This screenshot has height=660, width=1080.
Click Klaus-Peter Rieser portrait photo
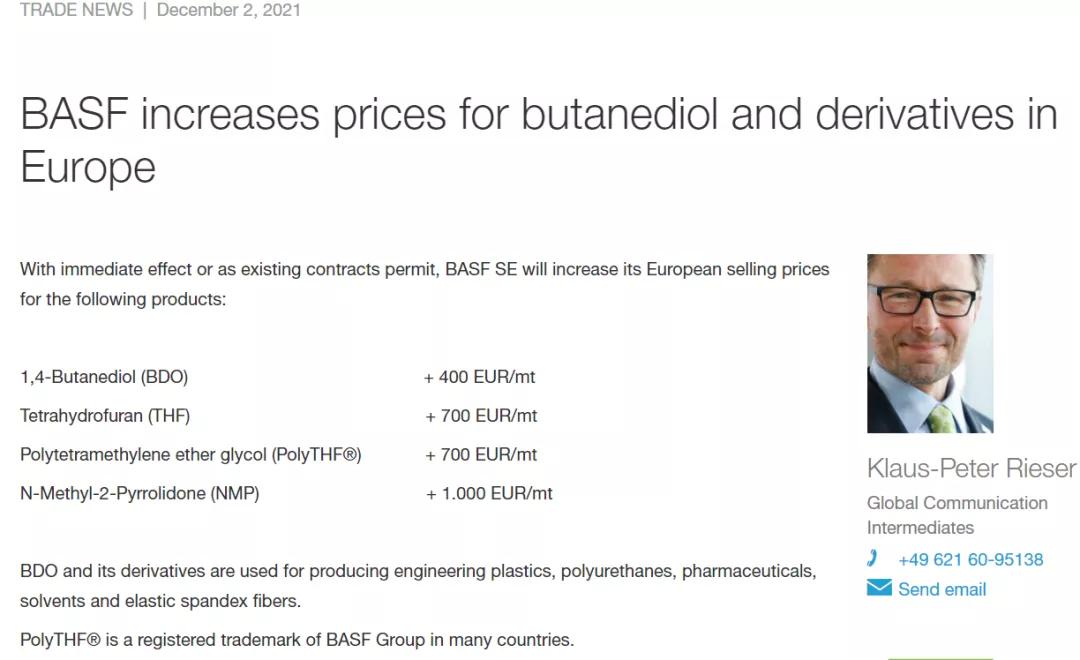point(930,343)
